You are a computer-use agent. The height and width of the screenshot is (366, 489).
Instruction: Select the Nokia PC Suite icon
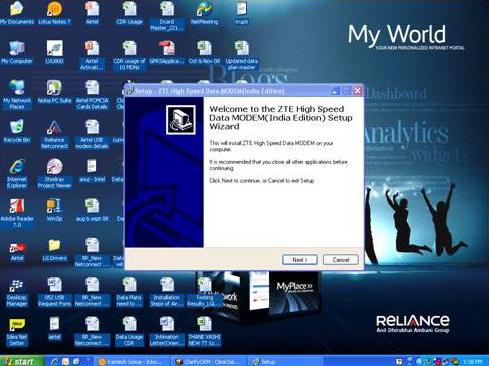click(x=54, y=92)
